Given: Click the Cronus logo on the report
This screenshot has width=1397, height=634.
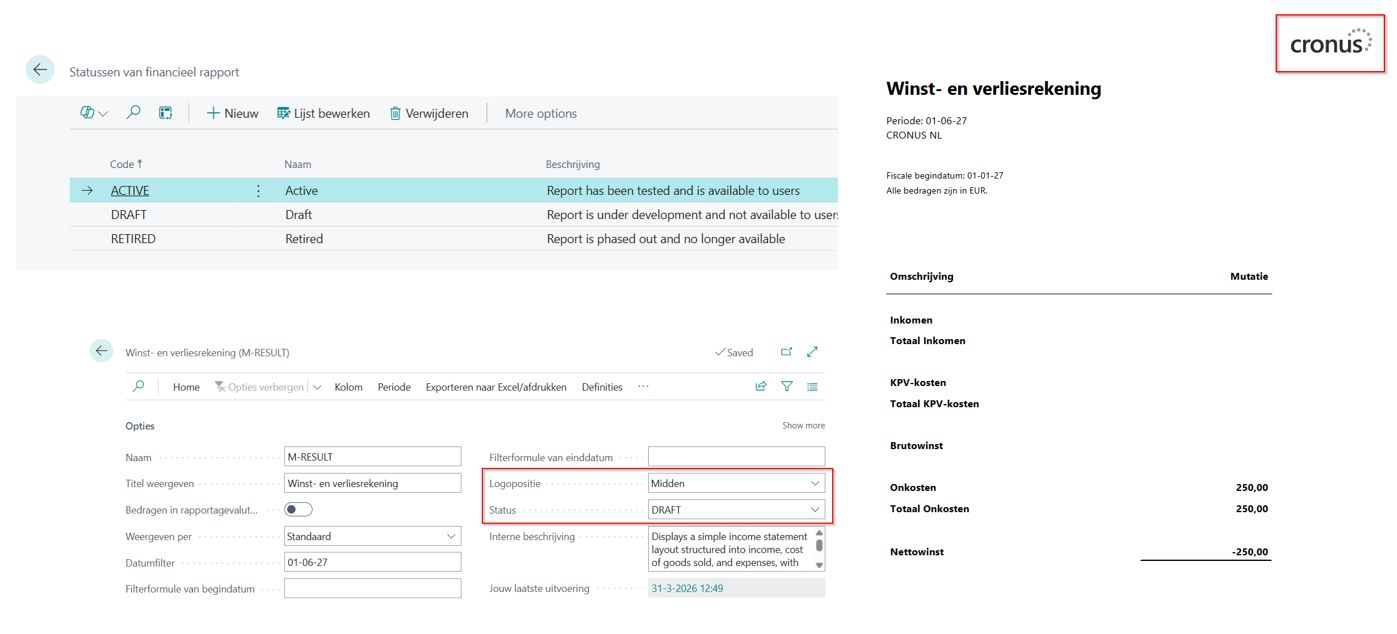Looking at the screenshot, I should pyautogui.click(x=1330, y=43).
